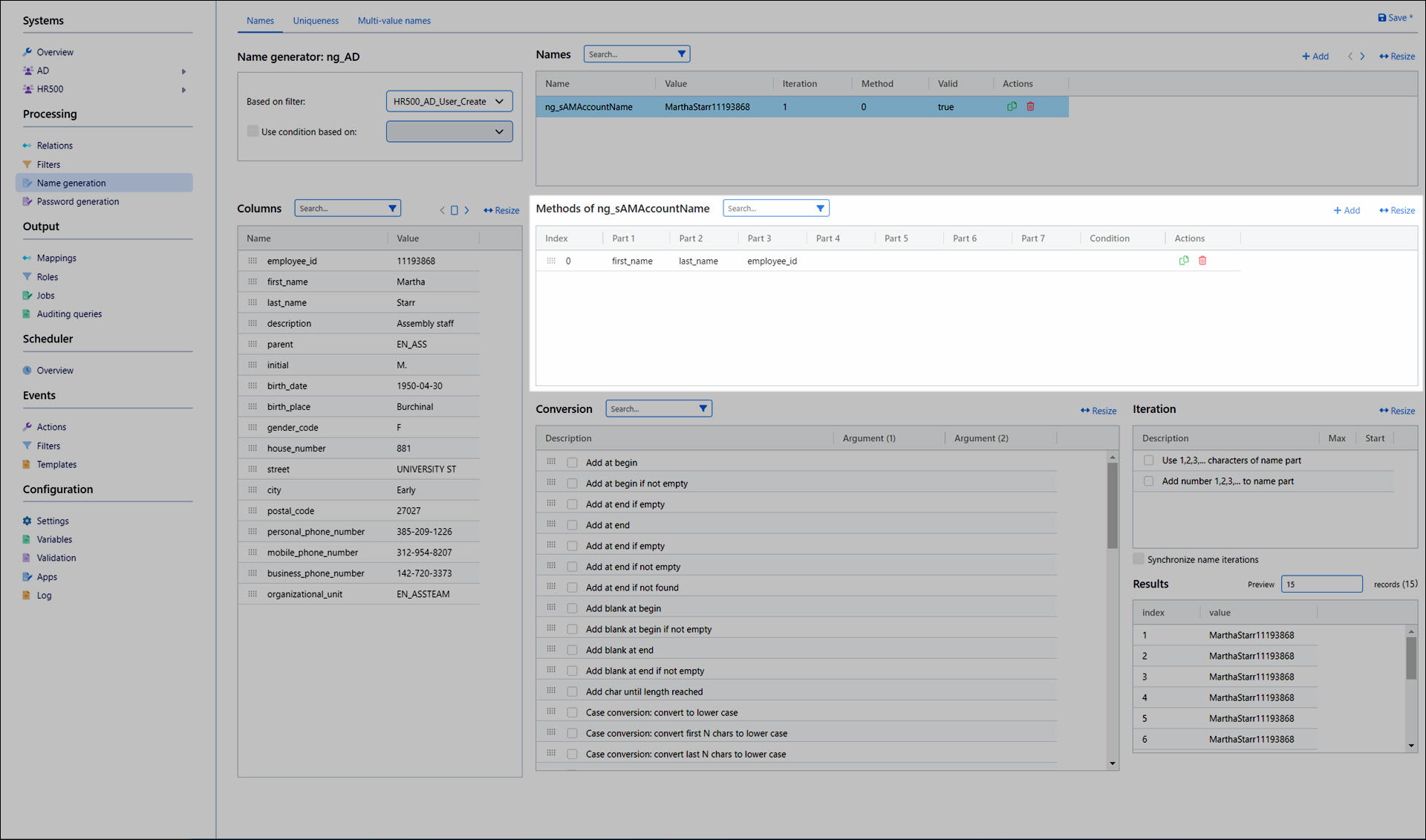The image size is (1426, 840).
Task: Open the 'Based on filter' dropdown
Action: pos(449,102)
